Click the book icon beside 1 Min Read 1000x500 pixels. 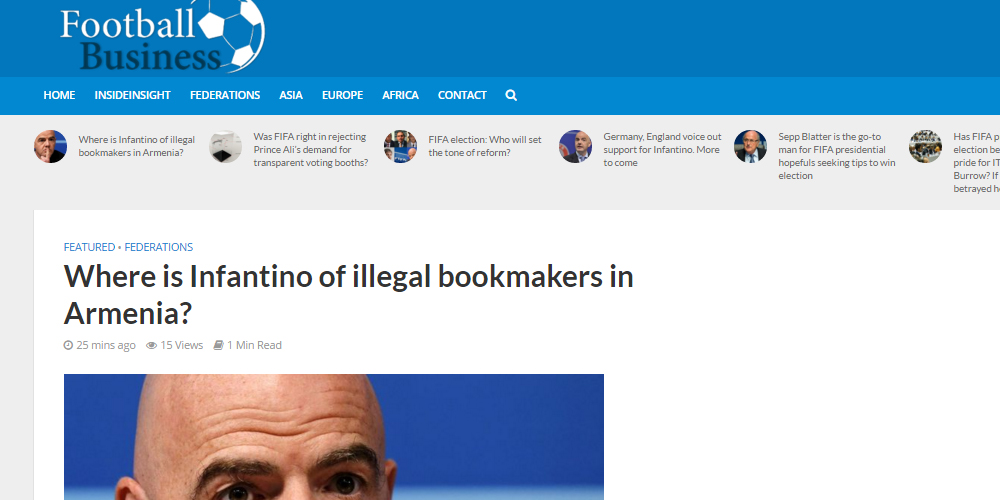click(218, 345)
